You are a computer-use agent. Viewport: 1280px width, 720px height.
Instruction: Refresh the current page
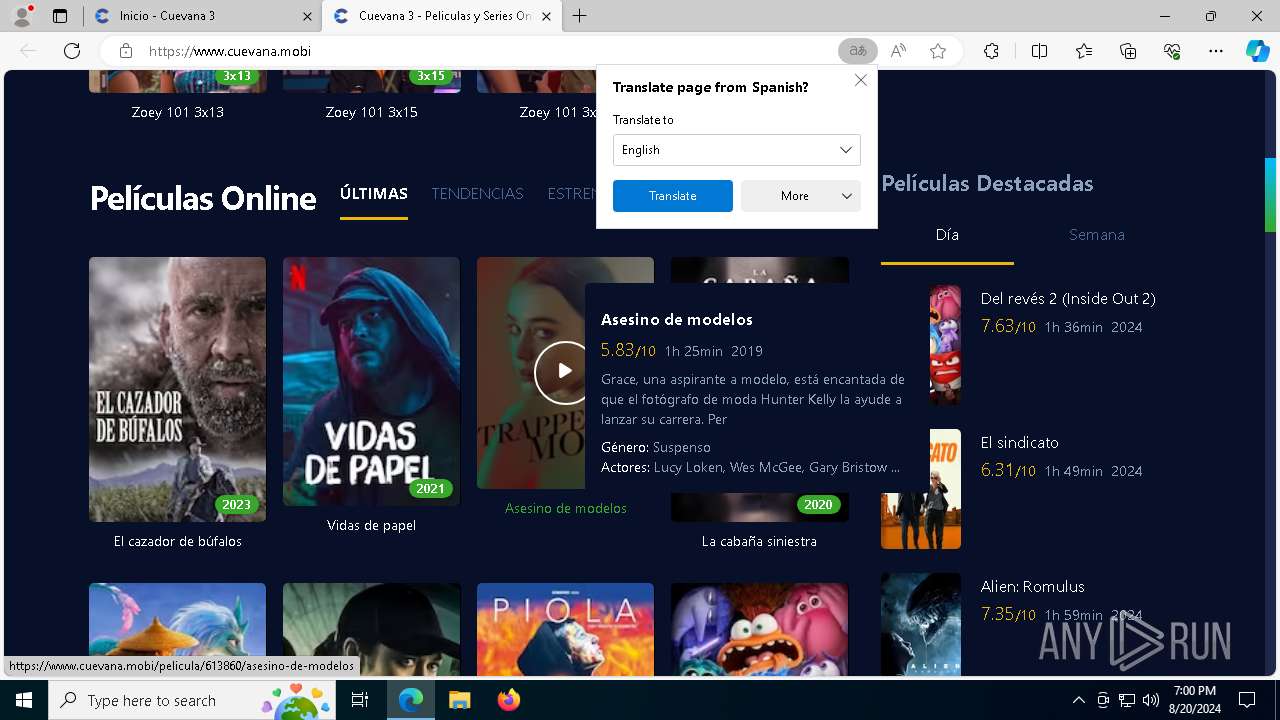coord(72,51)
